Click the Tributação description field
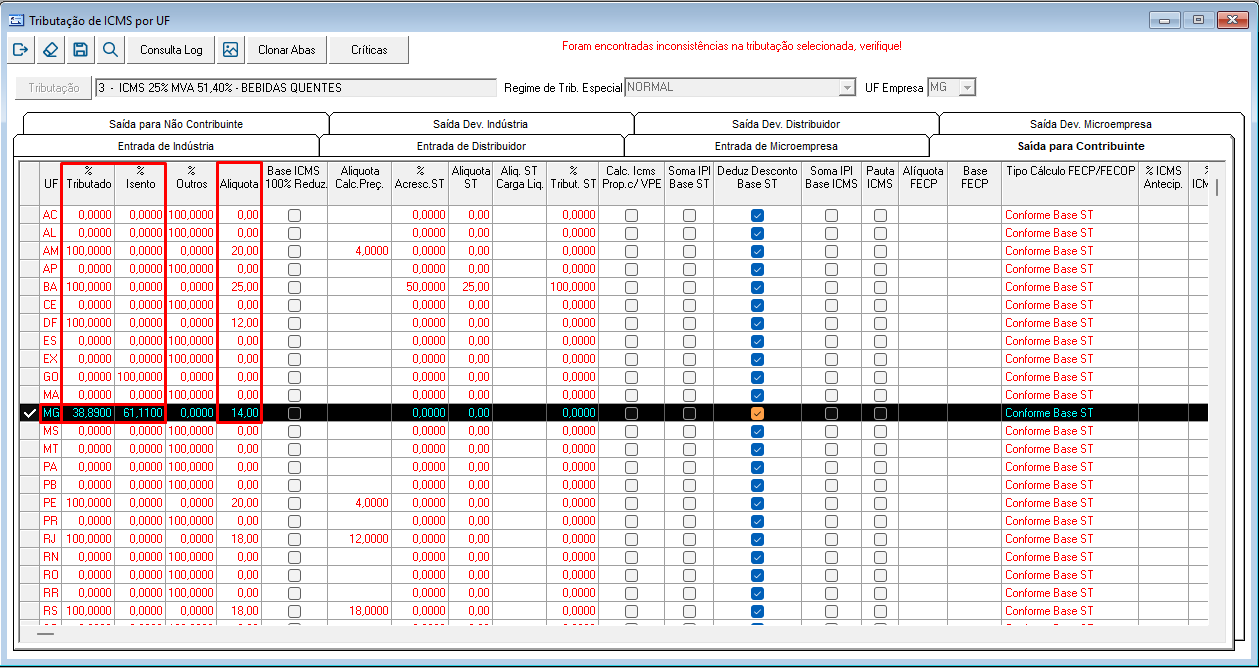 [x=295, y=88]
